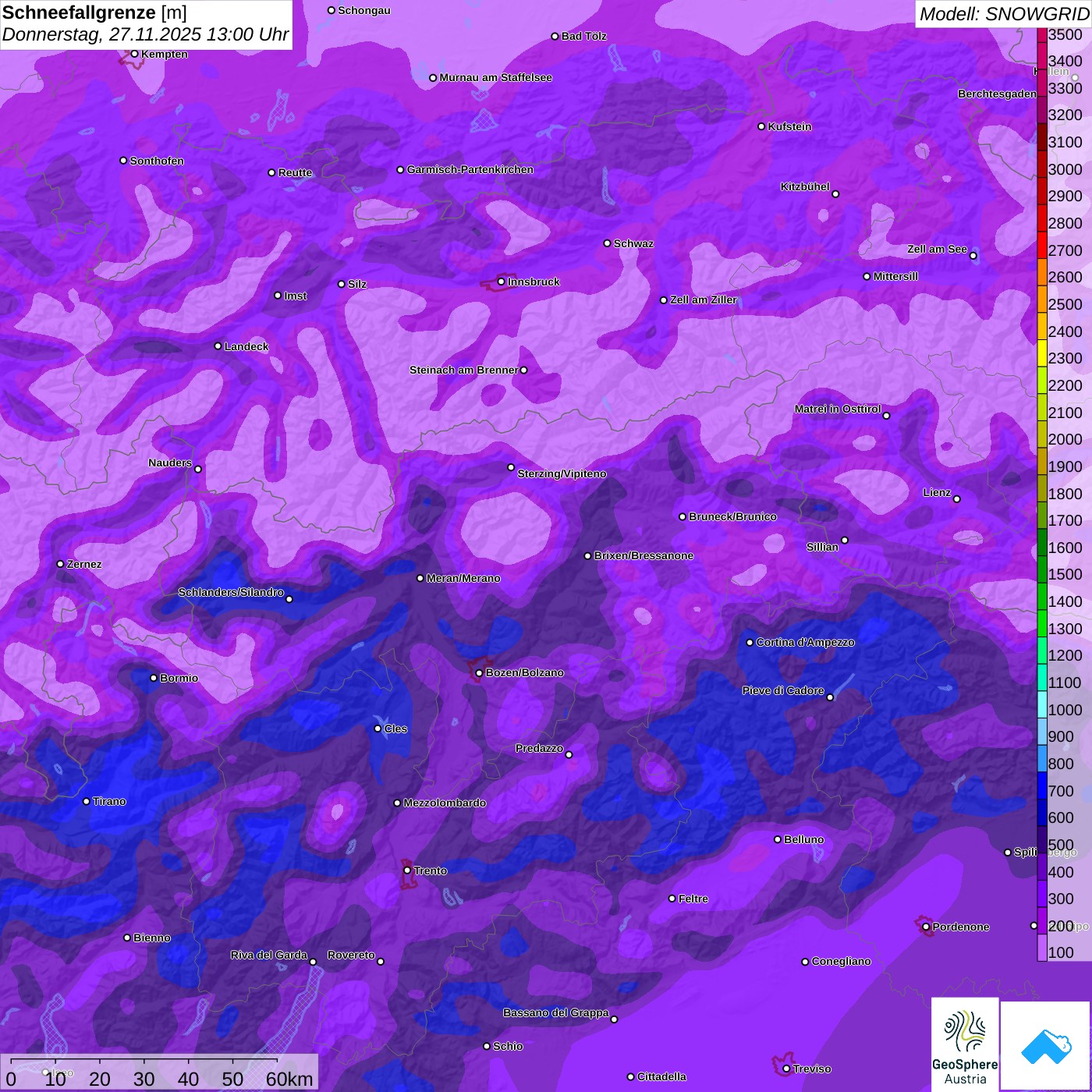Click the 'Brixen/Bressanone' label

pos(643,555)
